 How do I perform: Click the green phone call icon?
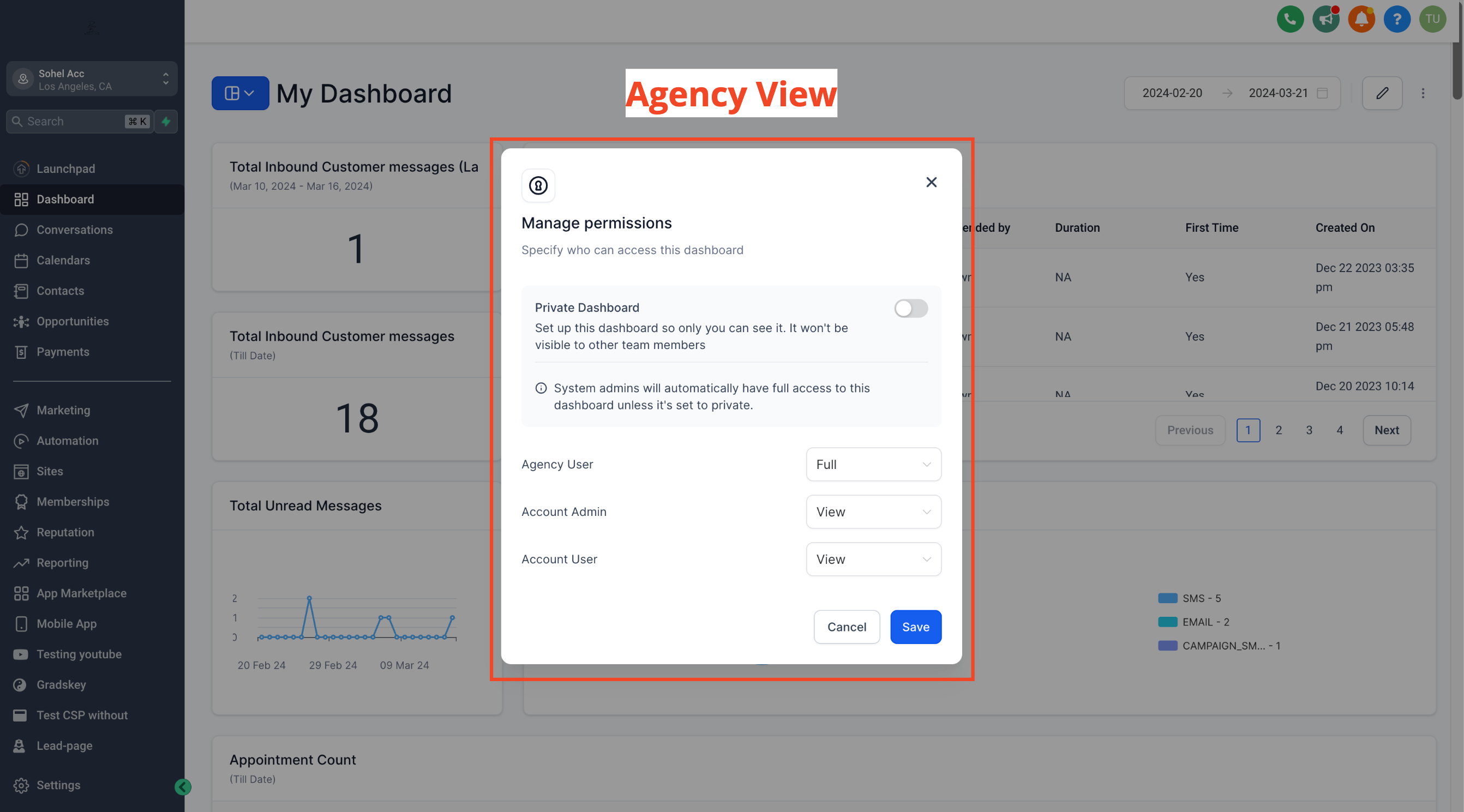1290,19
